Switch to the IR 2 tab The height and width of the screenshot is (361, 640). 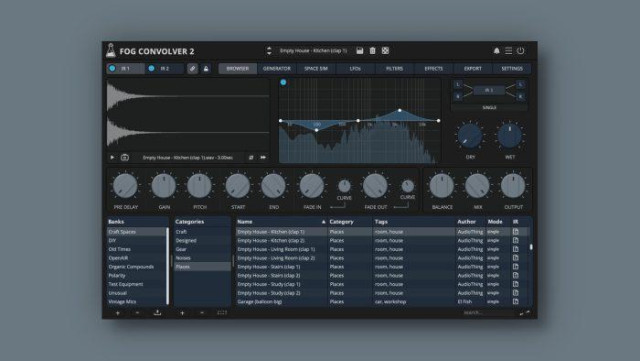click(x=164, y=69)
